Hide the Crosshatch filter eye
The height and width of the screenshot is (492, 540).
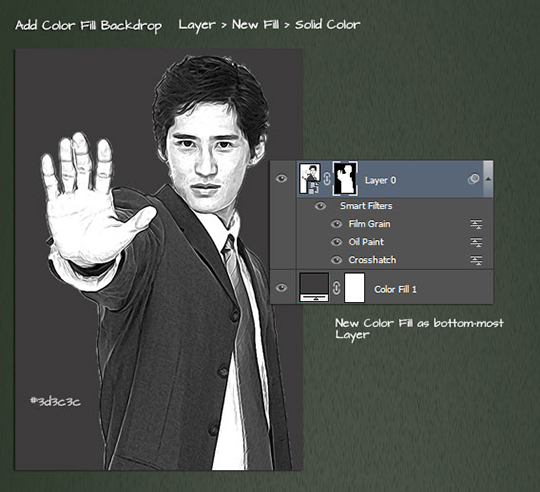[336, 260]
